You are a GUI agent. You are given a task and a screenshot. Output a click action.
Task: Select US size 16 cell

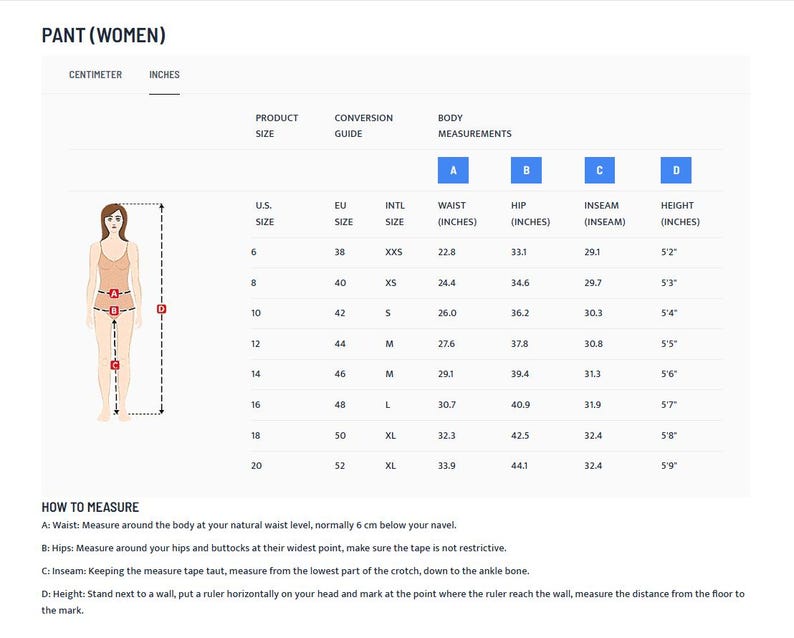(x=256, y=405)
